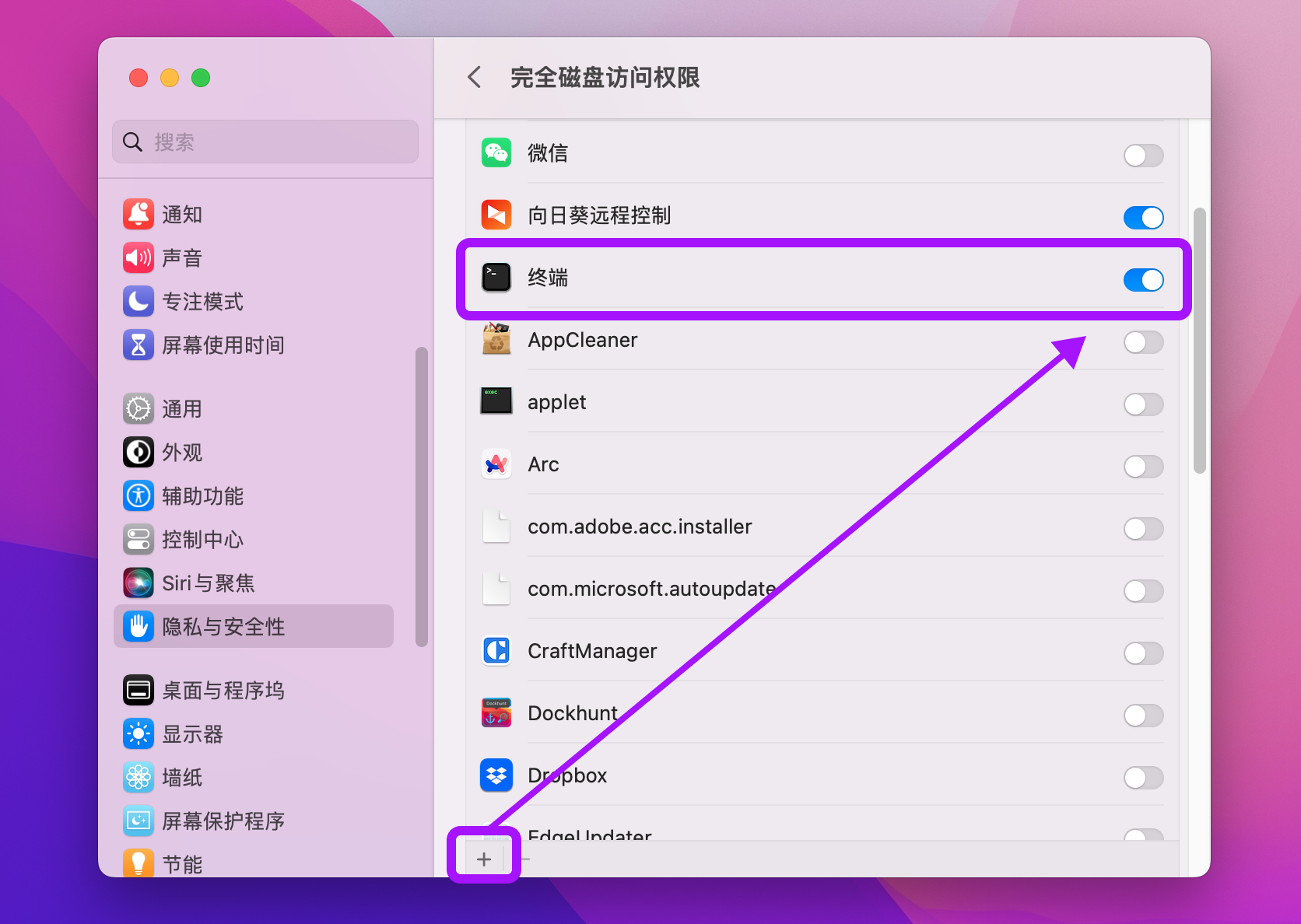The image size is (1301, 924).
Task: Click the 外观 appearance icon
Action: click(x=139, y=453)
